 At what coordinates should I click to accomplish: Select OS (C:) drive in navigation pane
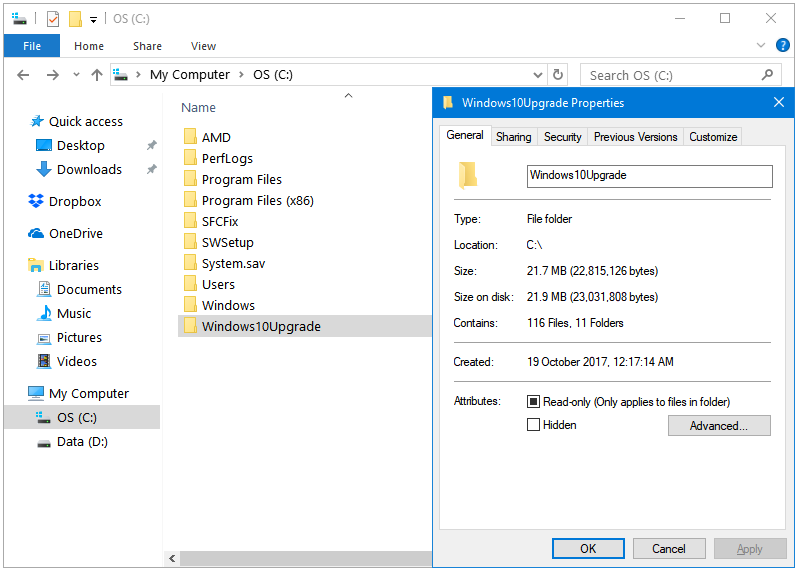[x=81, y=417]
